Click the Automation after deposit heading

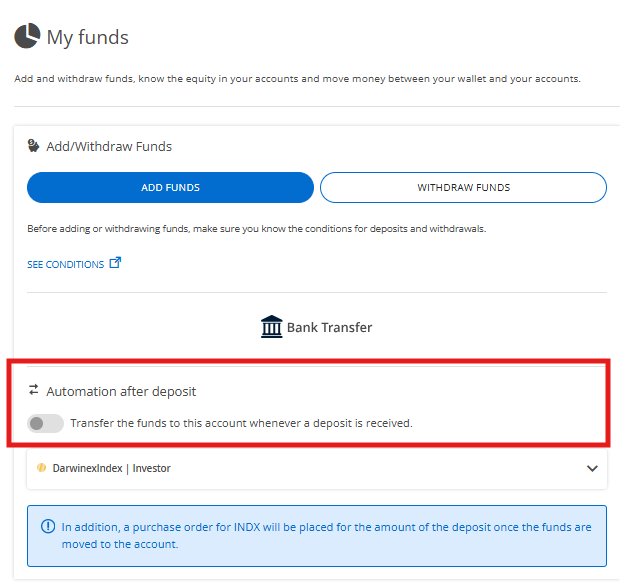tap(121, 392)
